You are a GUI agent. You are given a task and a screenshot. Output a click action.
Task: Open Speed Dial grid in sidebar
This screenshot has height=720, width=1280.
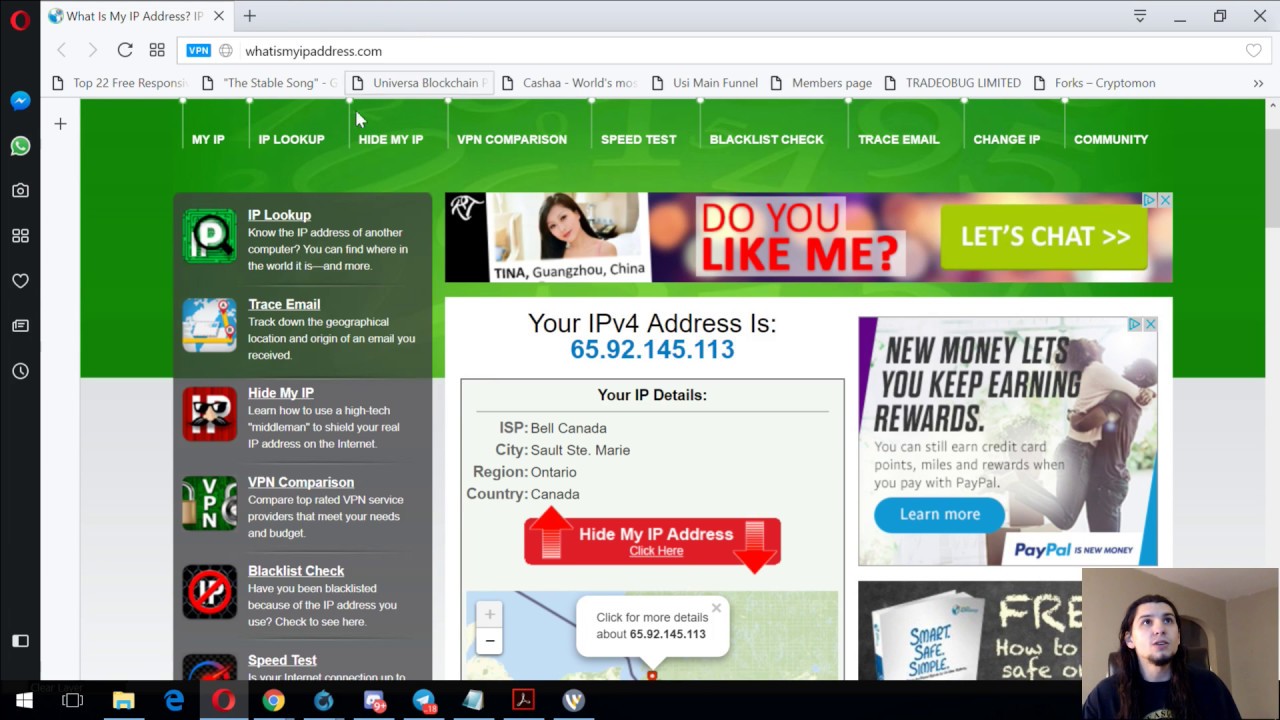20,236
